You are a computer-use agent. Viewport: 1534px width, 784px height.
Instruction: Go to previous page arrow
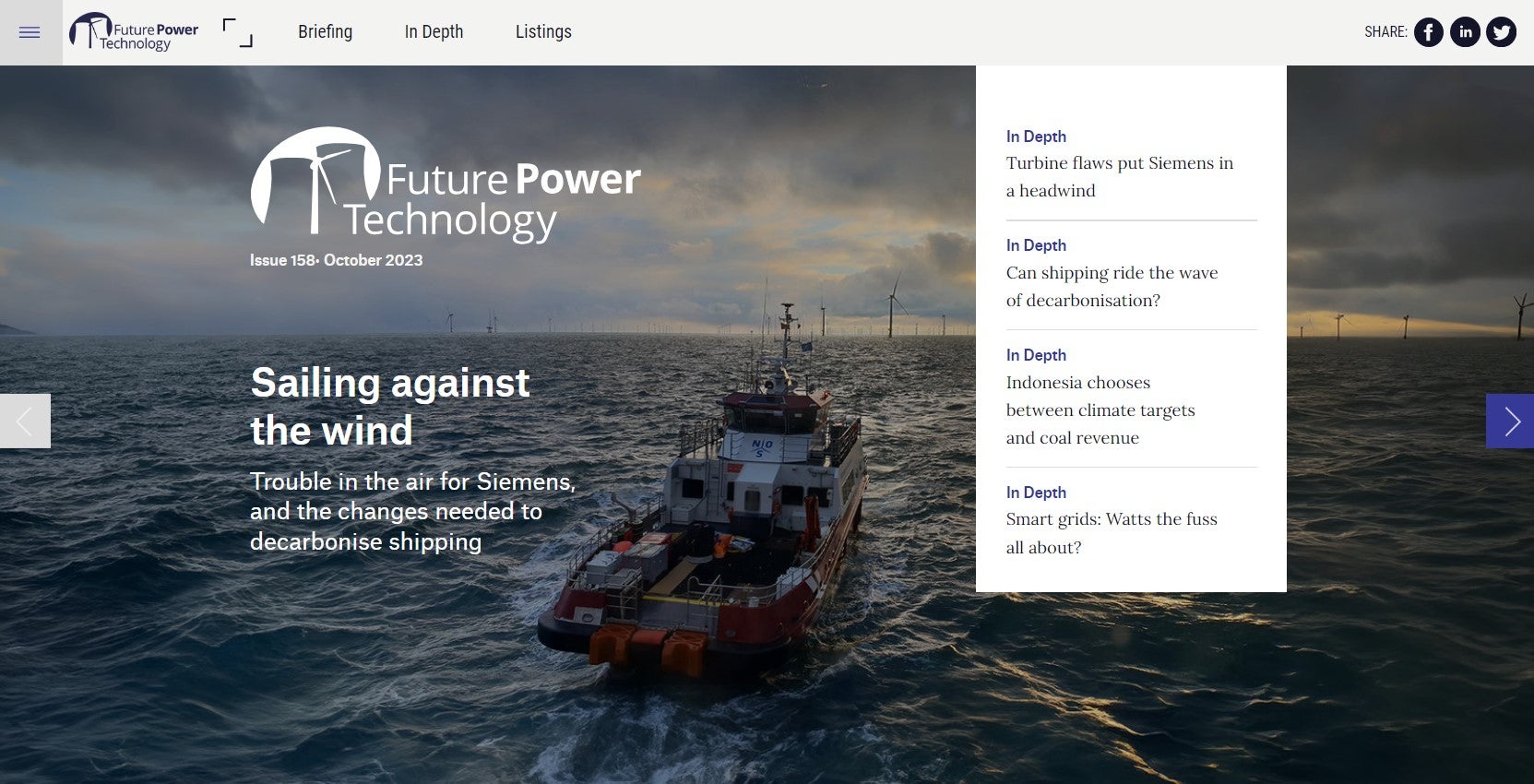[25, 422]
